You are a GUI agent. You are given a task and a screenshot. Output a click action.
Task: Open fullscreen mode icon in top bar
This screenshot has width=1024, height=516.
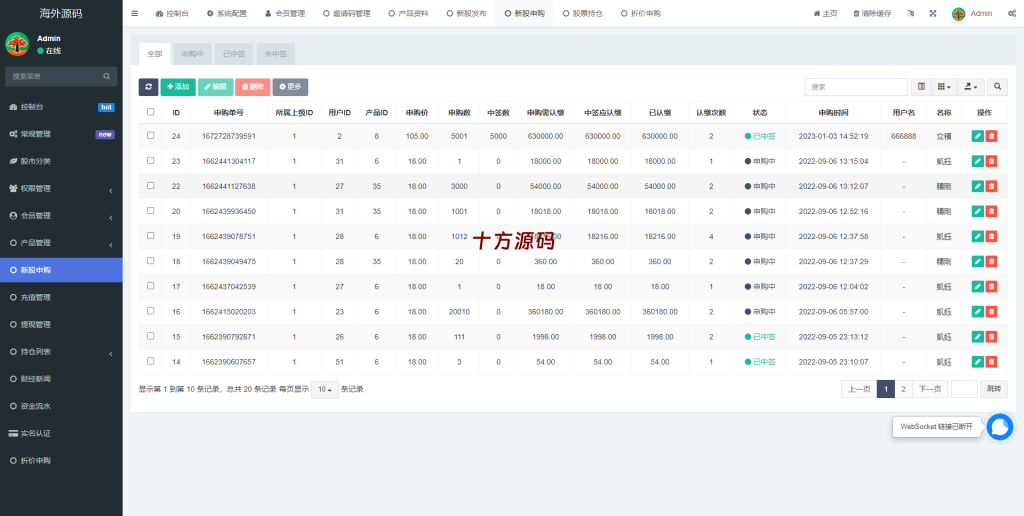pos(933,13)
